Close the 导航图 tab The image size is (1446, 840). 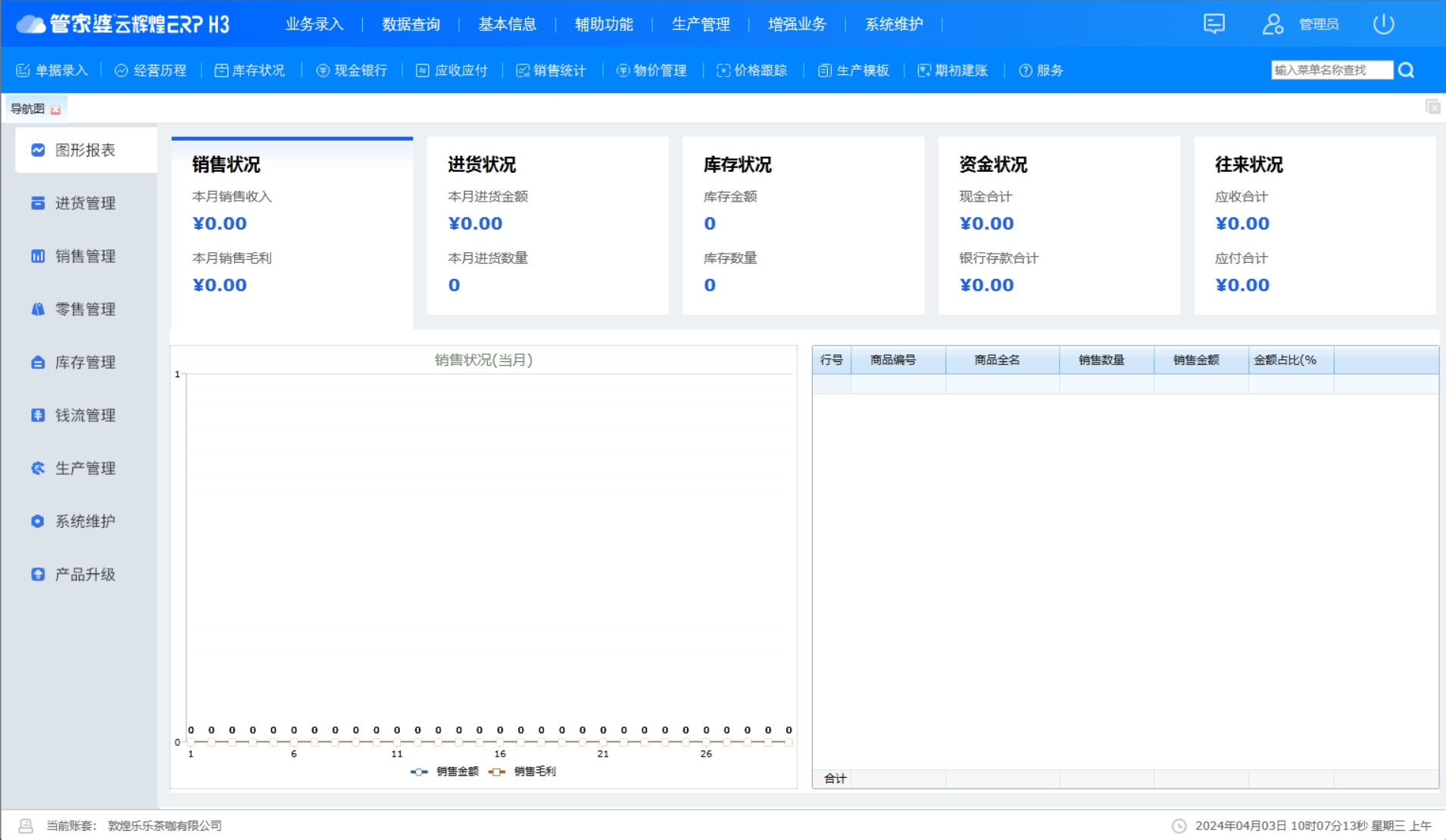pos(55,110)
